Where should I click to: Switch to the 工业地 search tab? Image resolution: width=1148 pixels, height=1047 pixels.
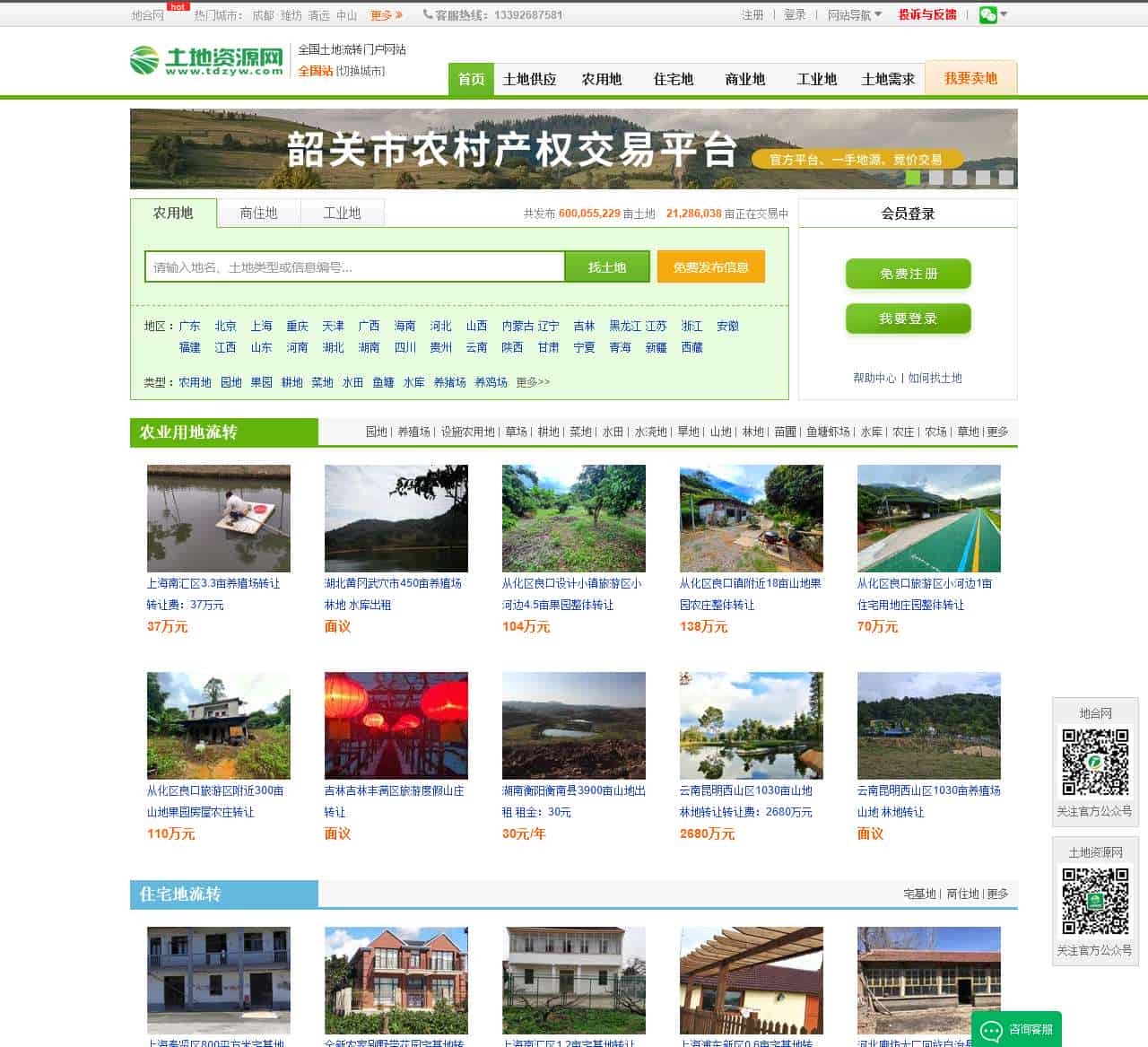click(342, 213)
